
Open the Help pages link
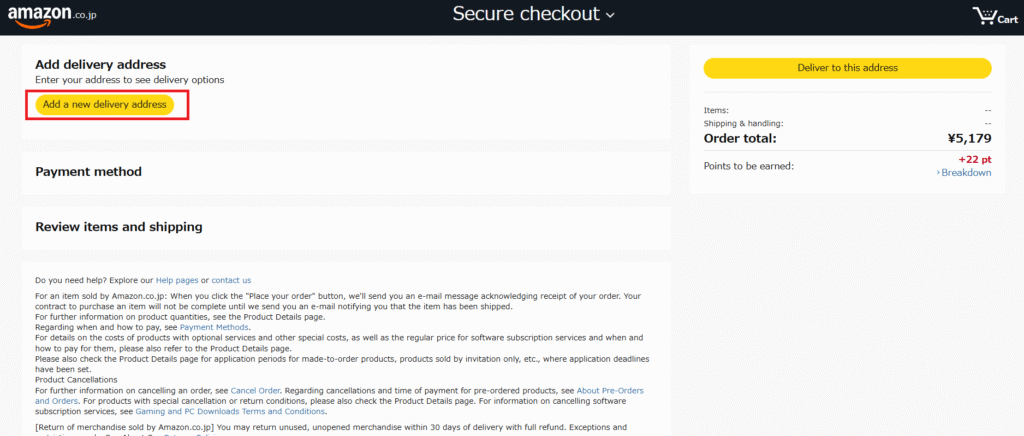177,280
